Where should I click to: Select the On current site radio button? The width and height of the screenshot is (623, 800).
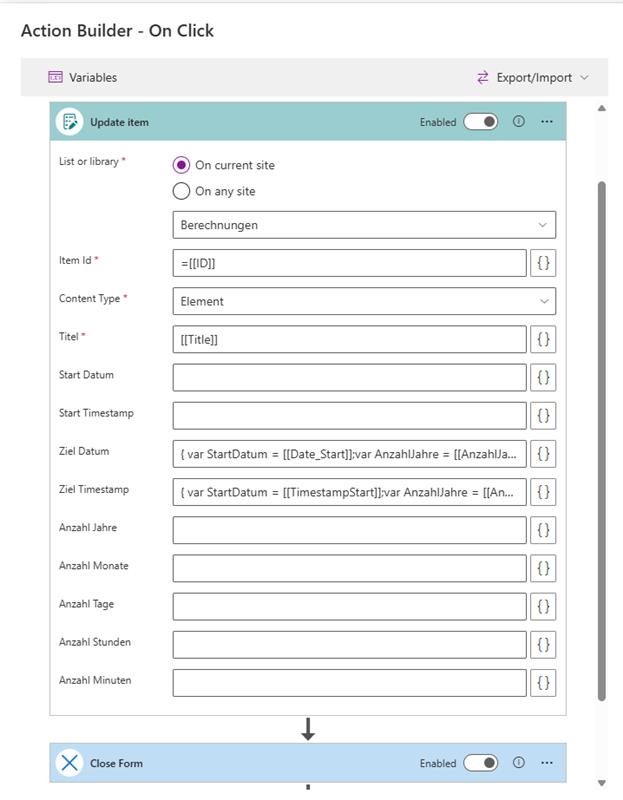pos(181,165)
